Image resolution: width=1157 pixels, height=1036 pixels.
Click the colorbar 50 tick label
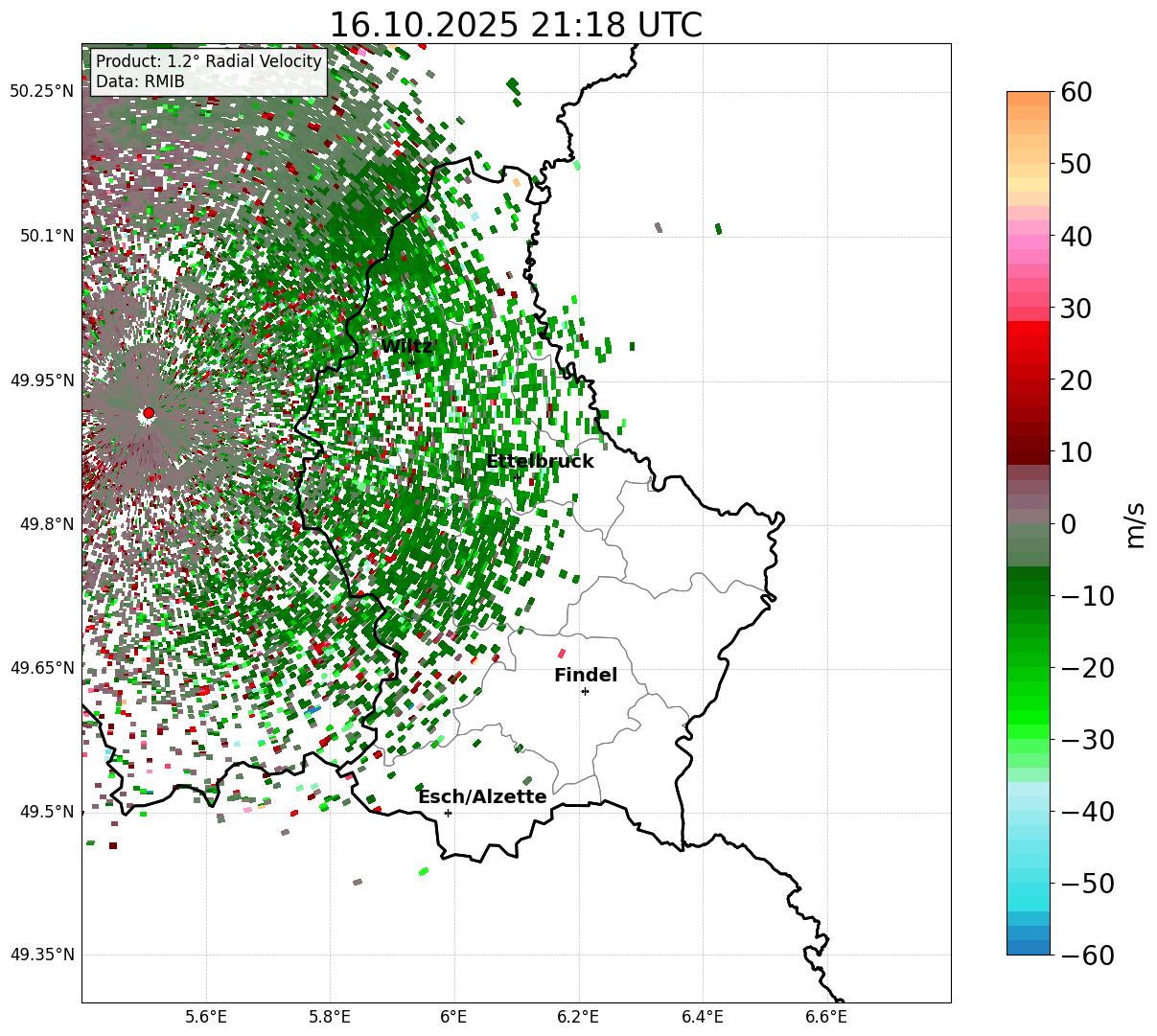pyautogui.click(x=1076, y=164)
